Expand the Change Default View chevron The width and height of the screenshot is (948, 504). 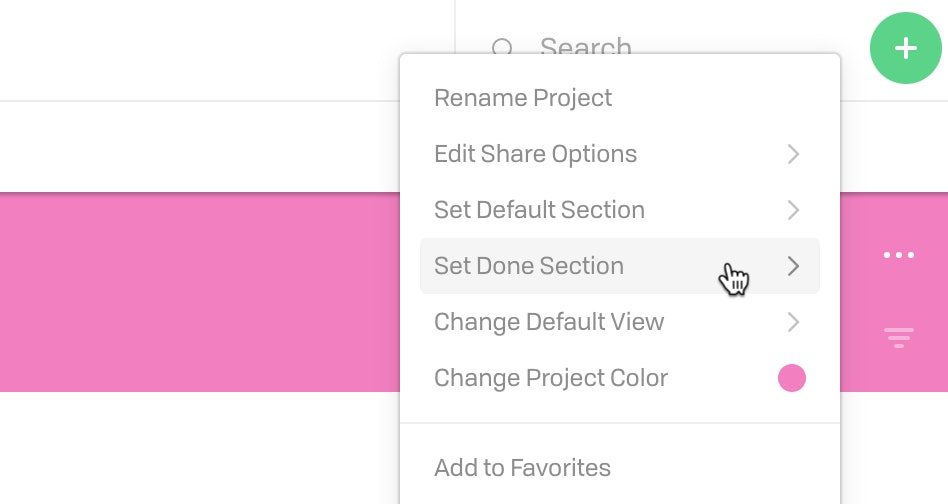pyautogui.click(x=793, y=321)
